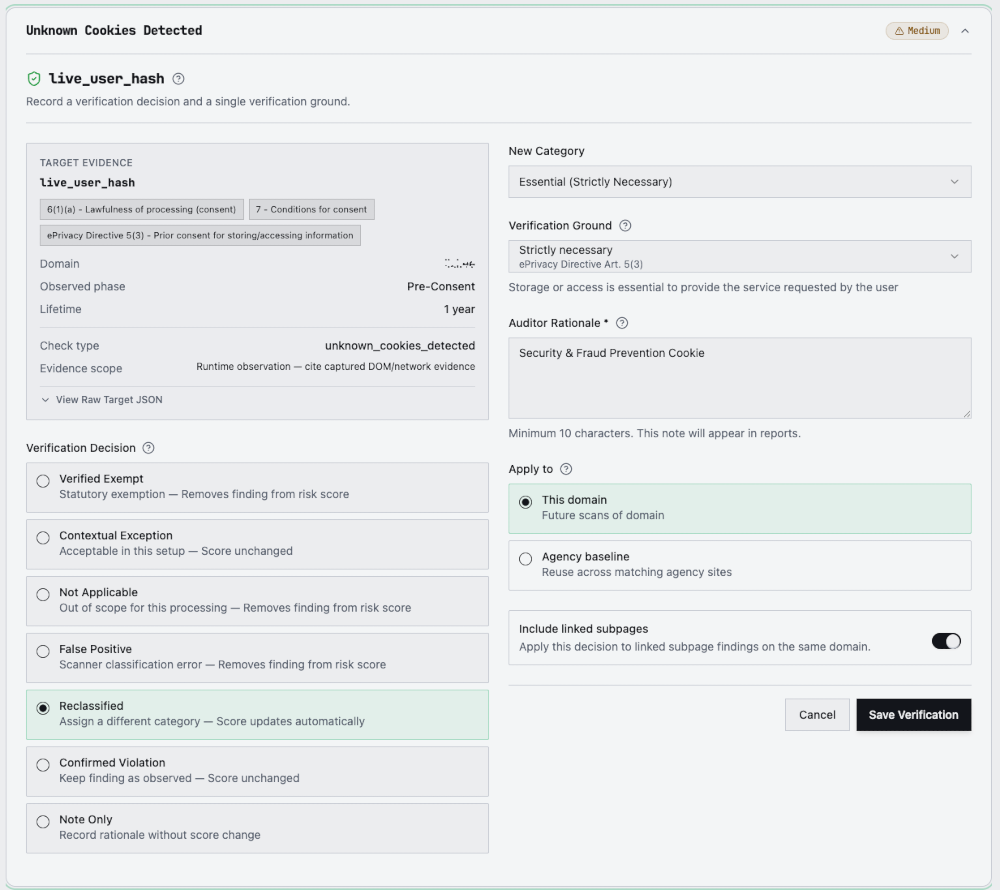The height and width of the screenshot is (890, 1000).
Task: Click the Minimum 10 characters hint text
Action: (x=654, y=434)
